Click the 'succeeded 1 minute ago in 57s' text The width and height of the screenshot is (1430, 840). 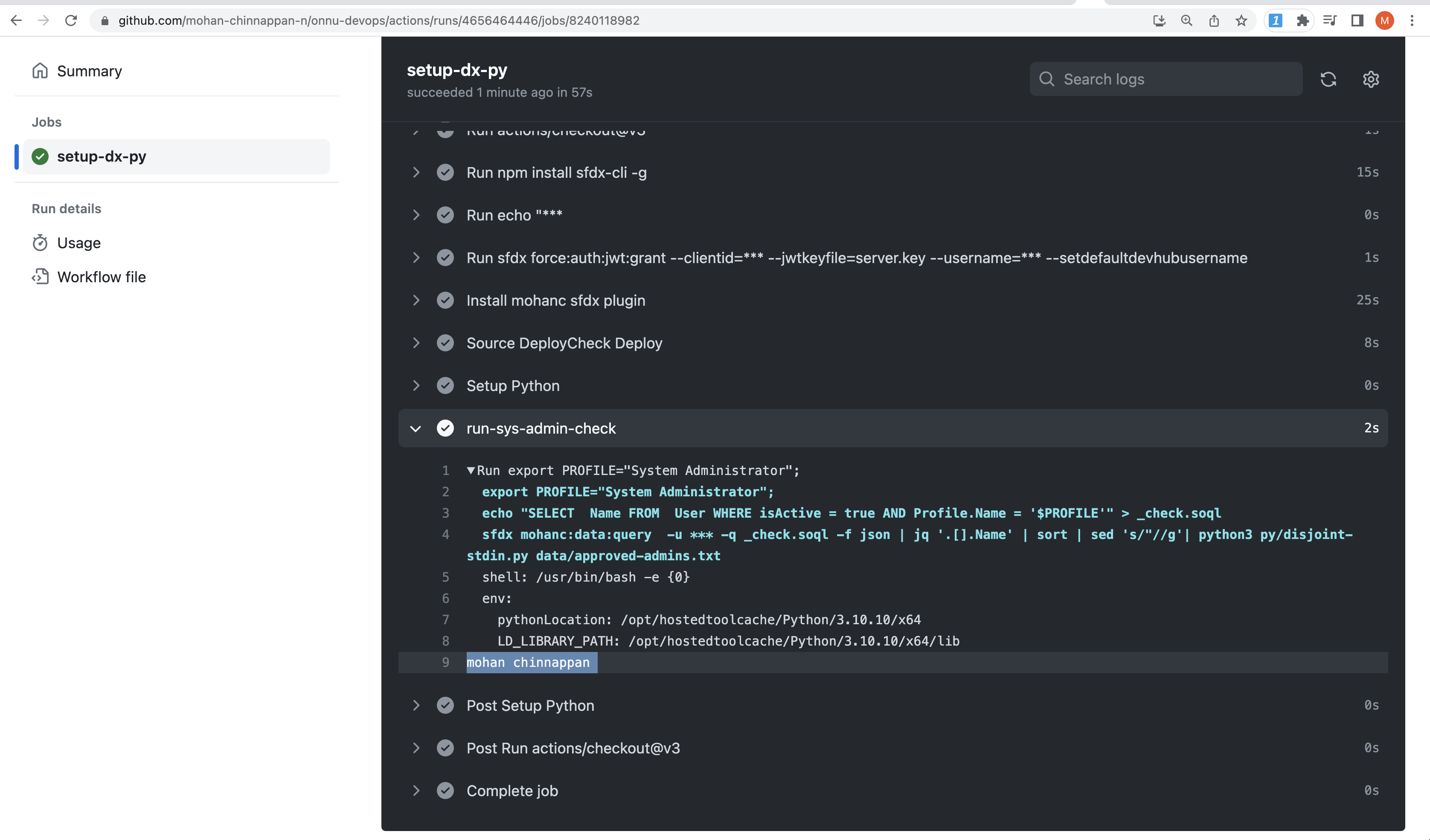(500, 93)
